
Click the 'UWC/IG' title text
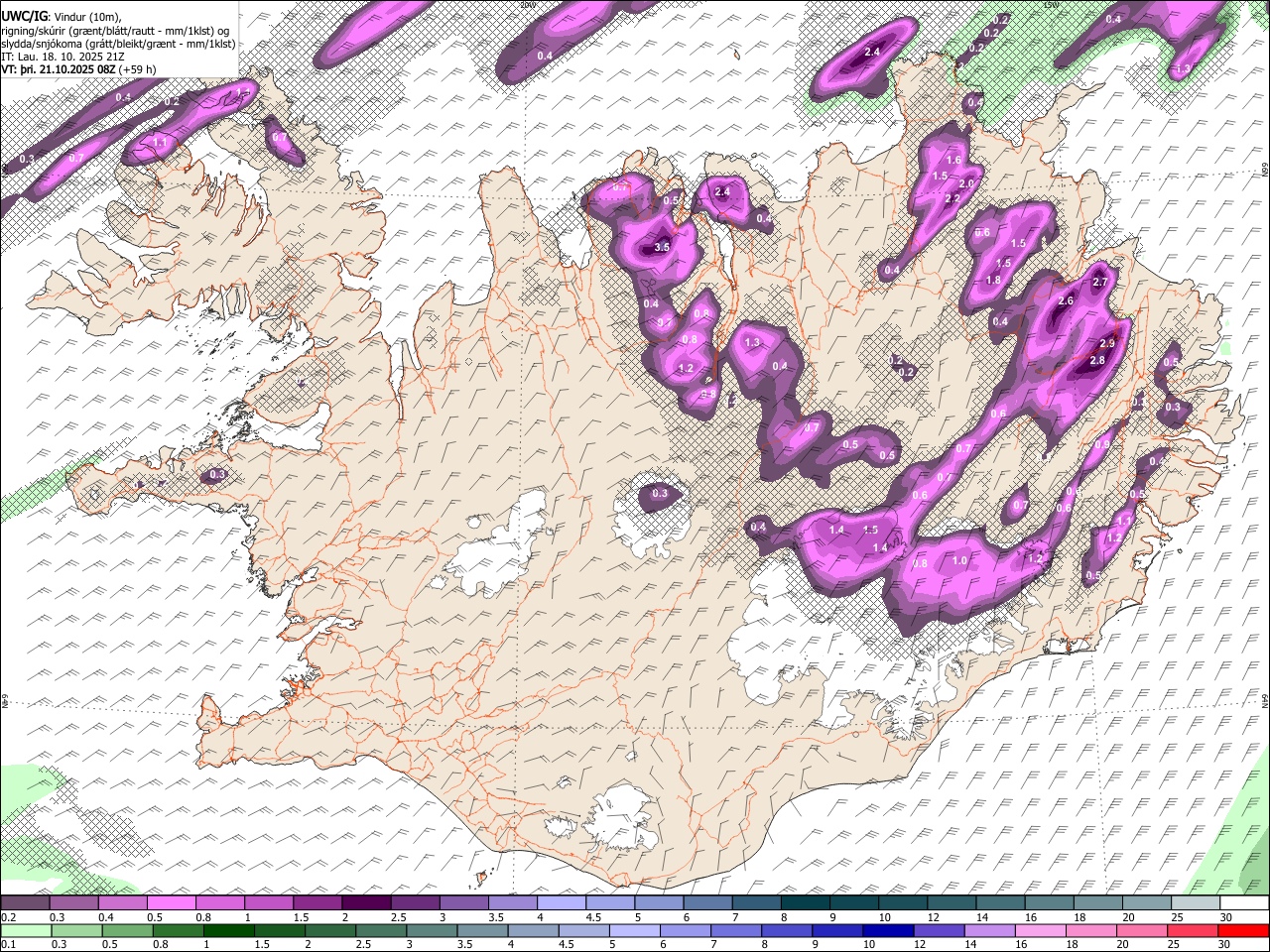24,16
